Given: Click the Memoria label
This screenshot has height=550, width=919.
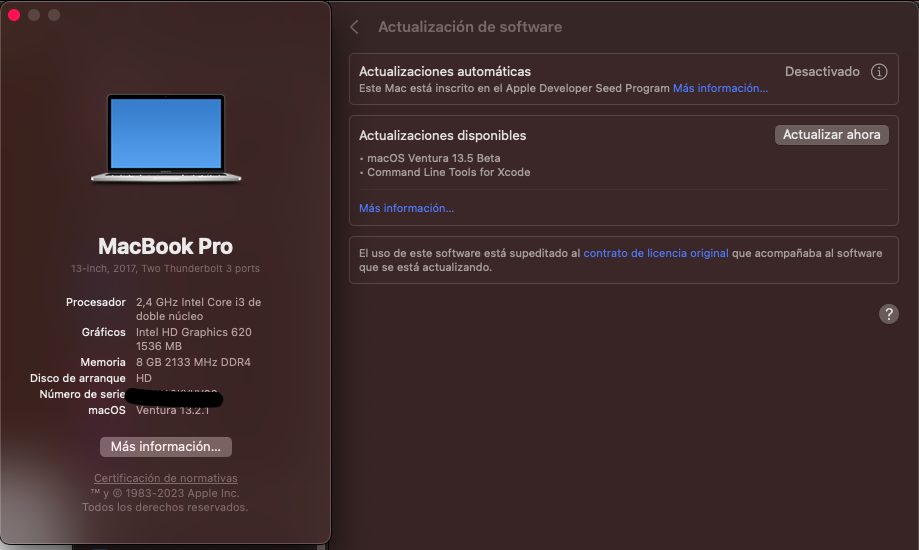Looking at the screenshot, I should pos(103,362).
